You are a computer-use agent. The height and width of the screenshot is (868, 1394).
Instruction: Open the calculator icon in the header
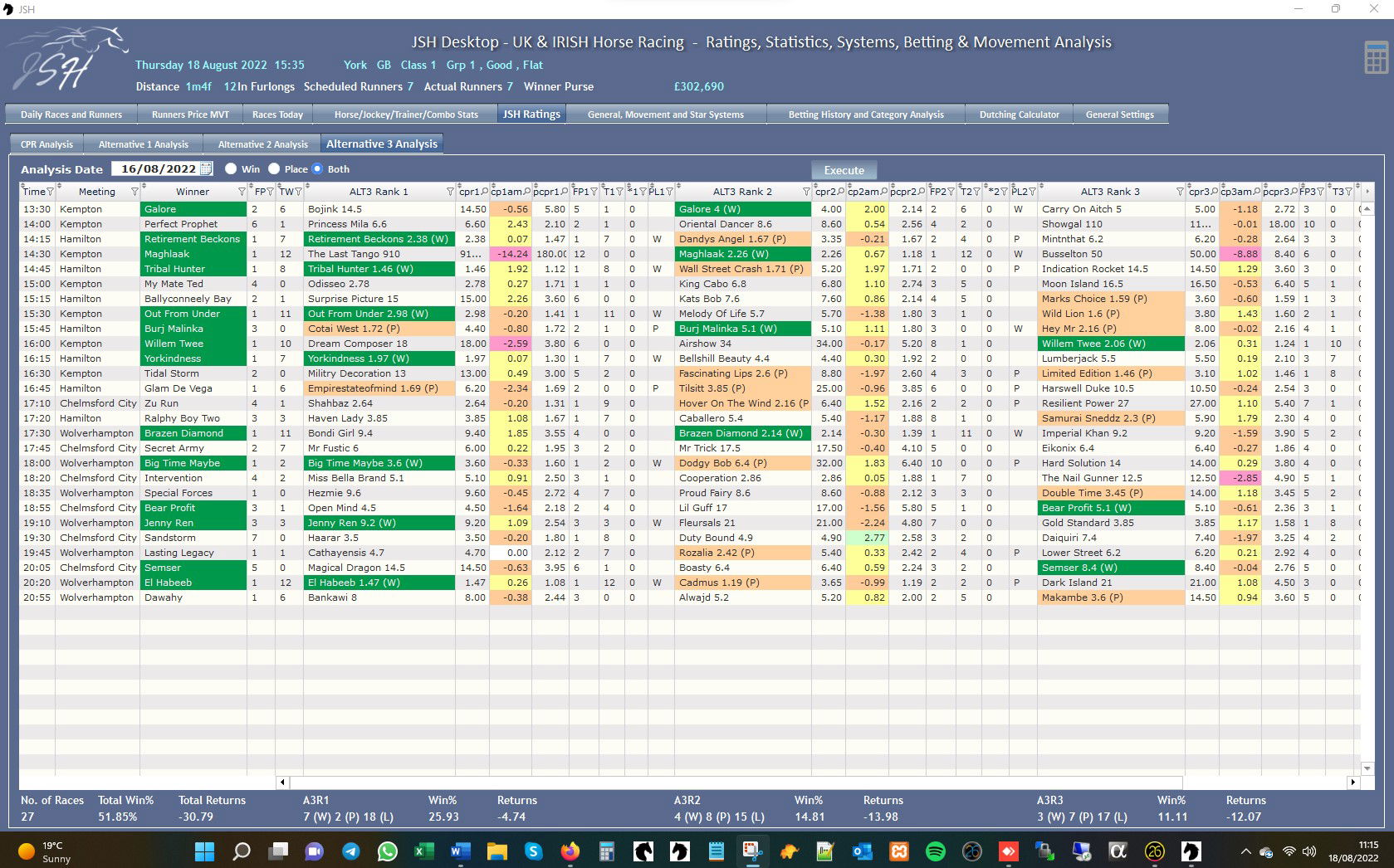tap(1376, 57)
